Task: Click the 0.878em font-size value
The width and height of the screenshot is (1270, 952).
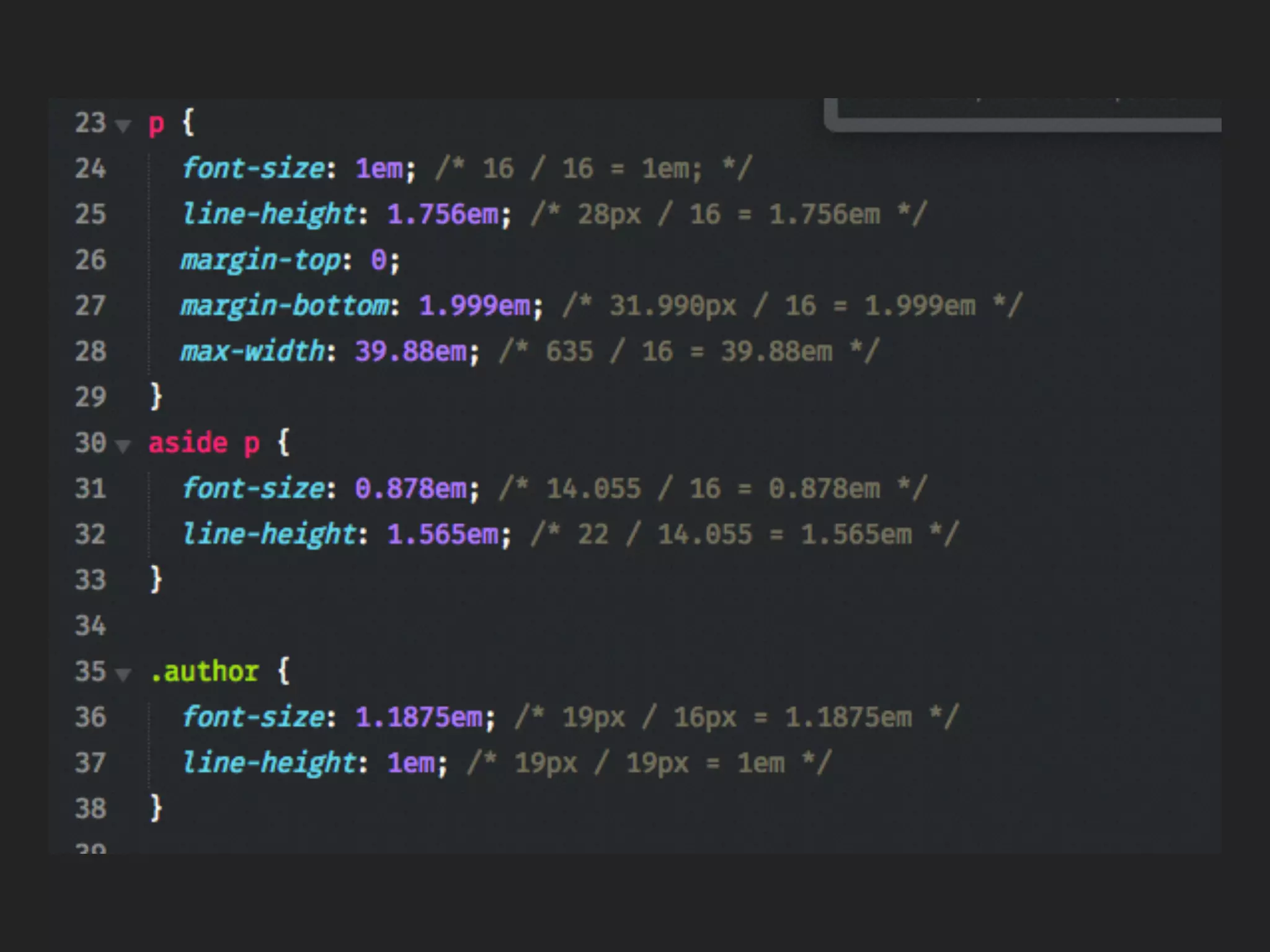Action: pyautogui.click(x=411, y=488)
